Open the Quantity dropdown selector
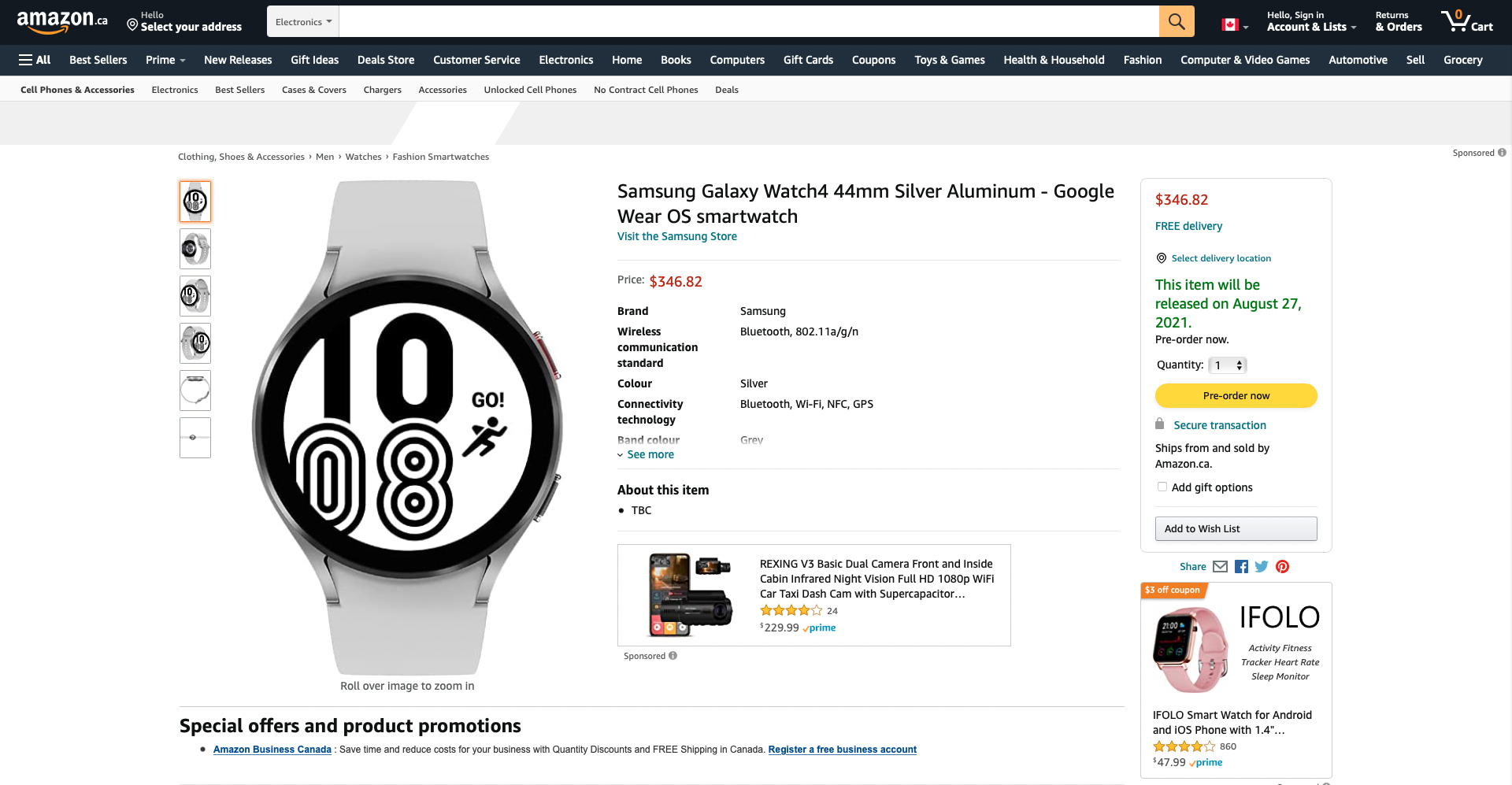The width and height of the screenshot is (1512, 785). tap(1228, 365)
